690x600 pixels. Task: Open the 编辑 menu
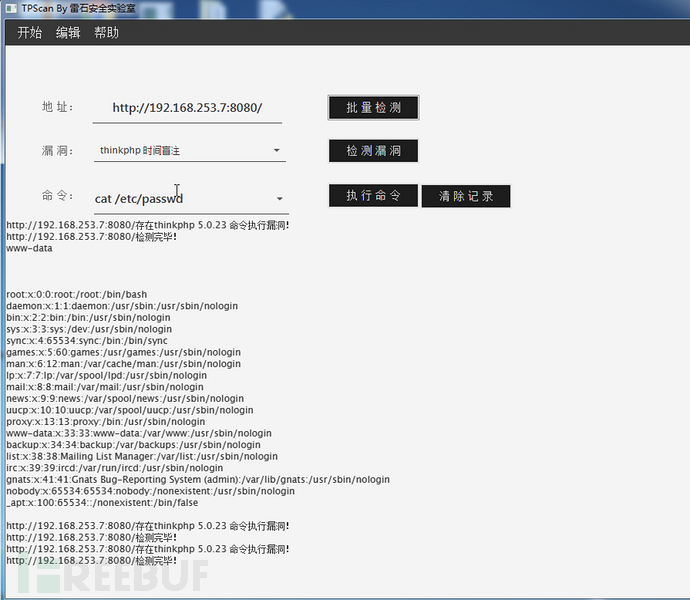tap(68, 33)
